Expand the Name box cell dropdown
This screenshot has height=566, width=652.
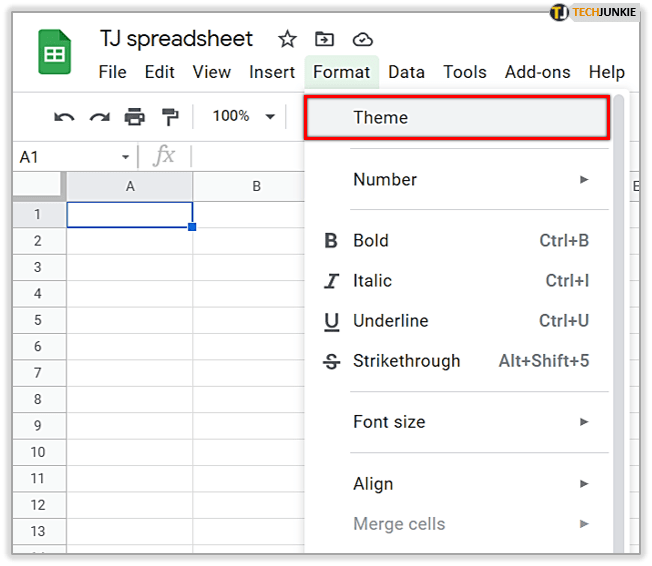pyautogui.click(x=126, y=157)
